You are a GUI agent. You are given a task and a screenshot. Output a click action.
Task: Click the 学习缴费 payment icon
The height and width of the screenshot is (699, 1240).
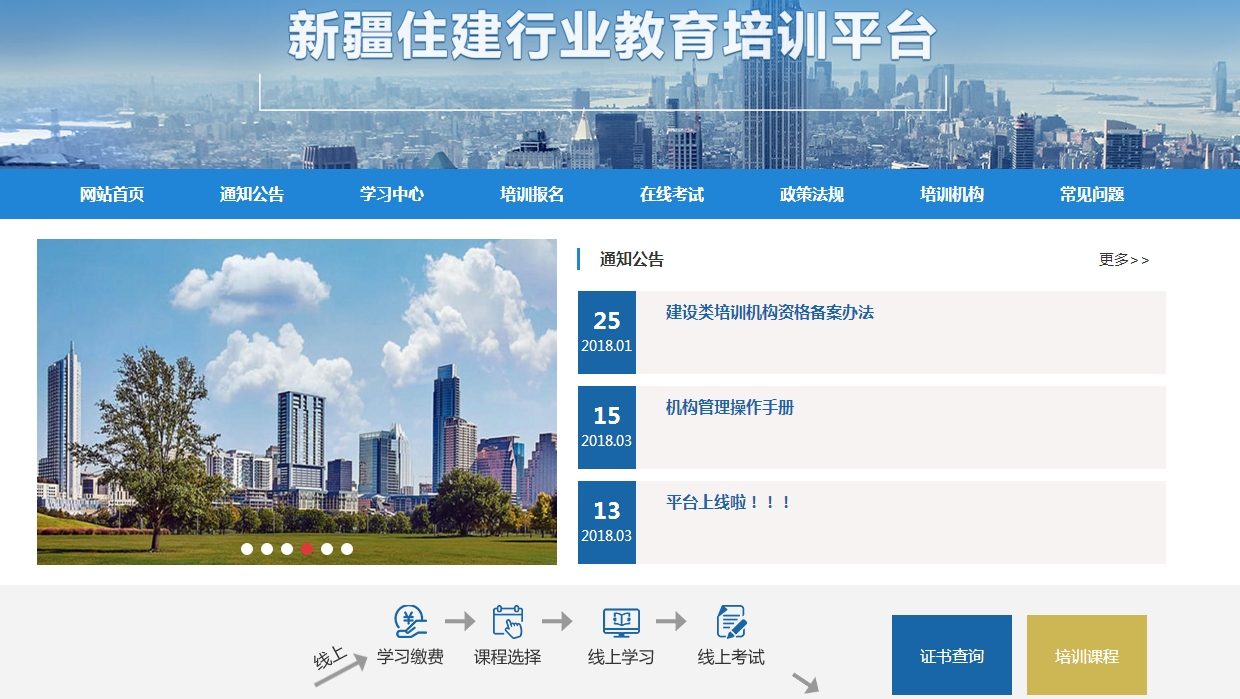[410, 622]
